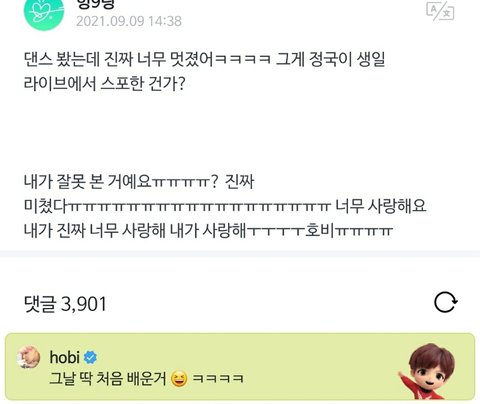Tap the 너무 사랑해요 phrase in the post
Screen dimensions: 480x404
(x=381, y=206)
